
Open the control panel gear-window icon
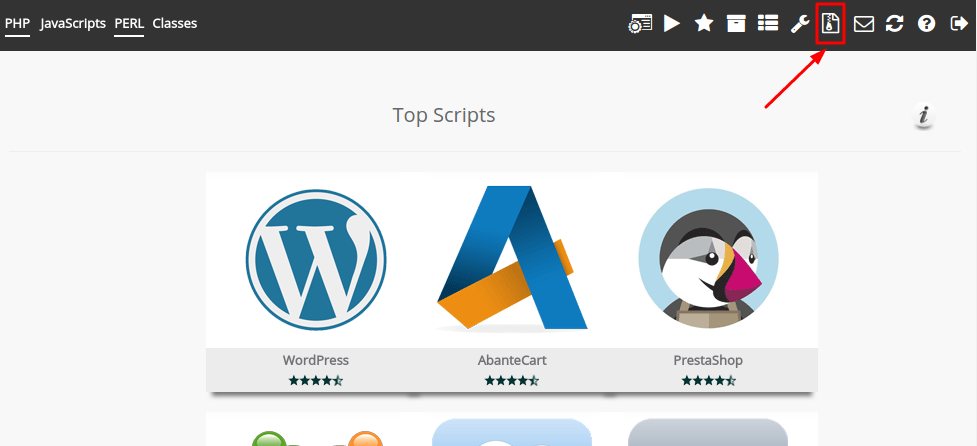[x=640, y=24]
